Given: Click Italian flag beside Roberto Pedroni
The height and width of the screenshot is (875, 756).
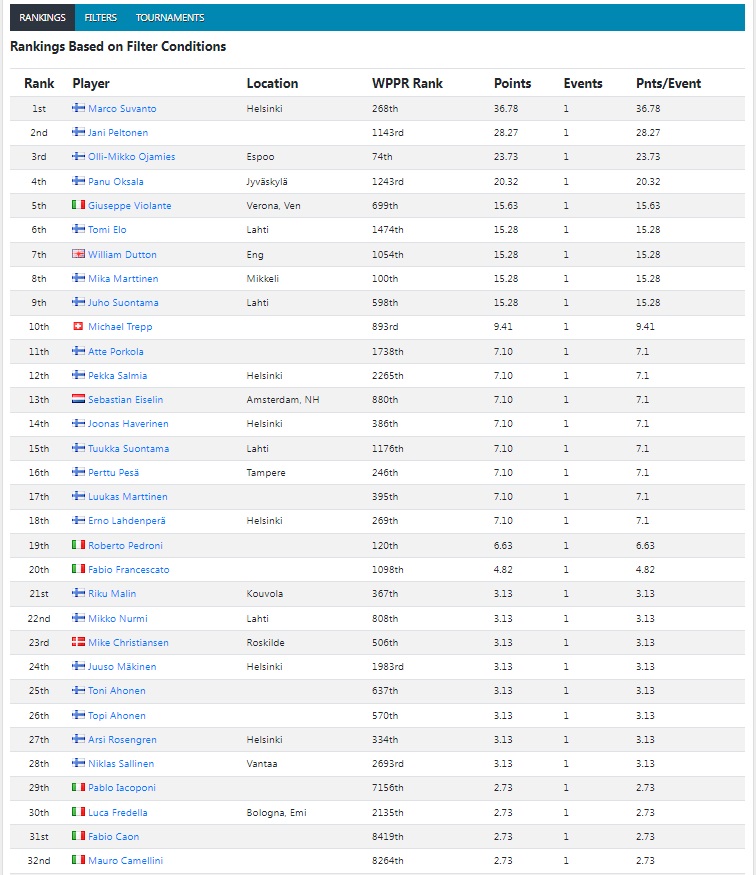Looking at the screenshot, I should (78, 545).
